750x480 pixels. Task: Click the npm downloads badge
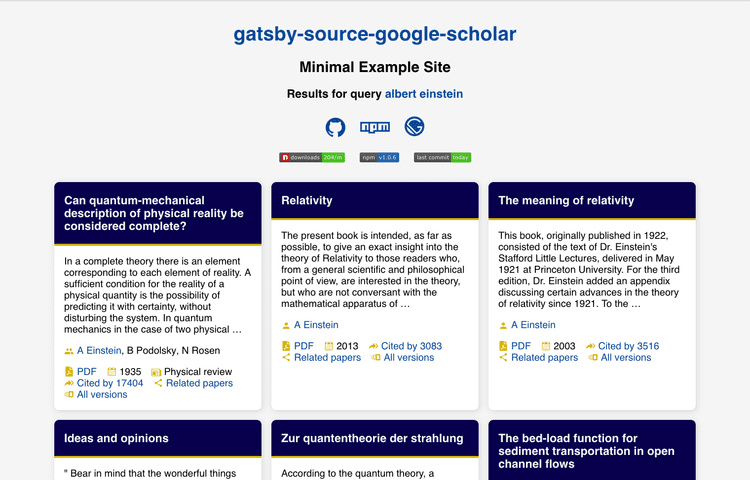pyautogui.click(x=312, y=157)
